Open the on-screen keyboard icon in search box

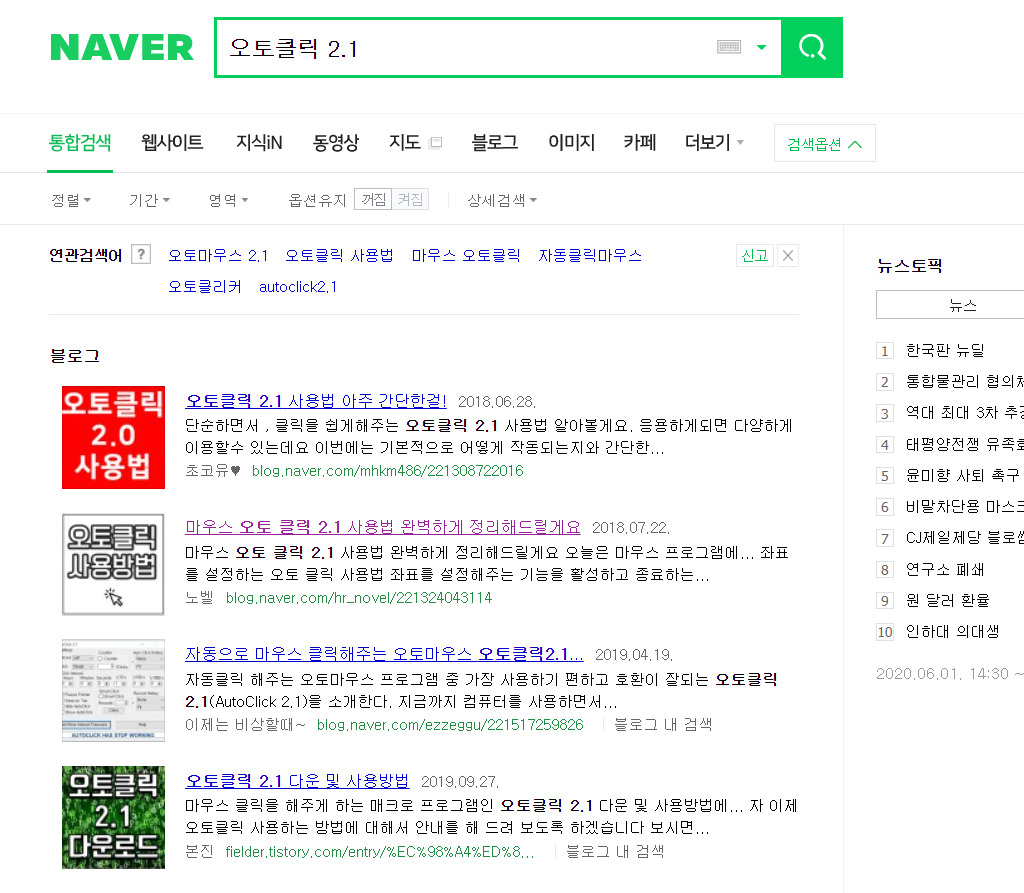729,47
